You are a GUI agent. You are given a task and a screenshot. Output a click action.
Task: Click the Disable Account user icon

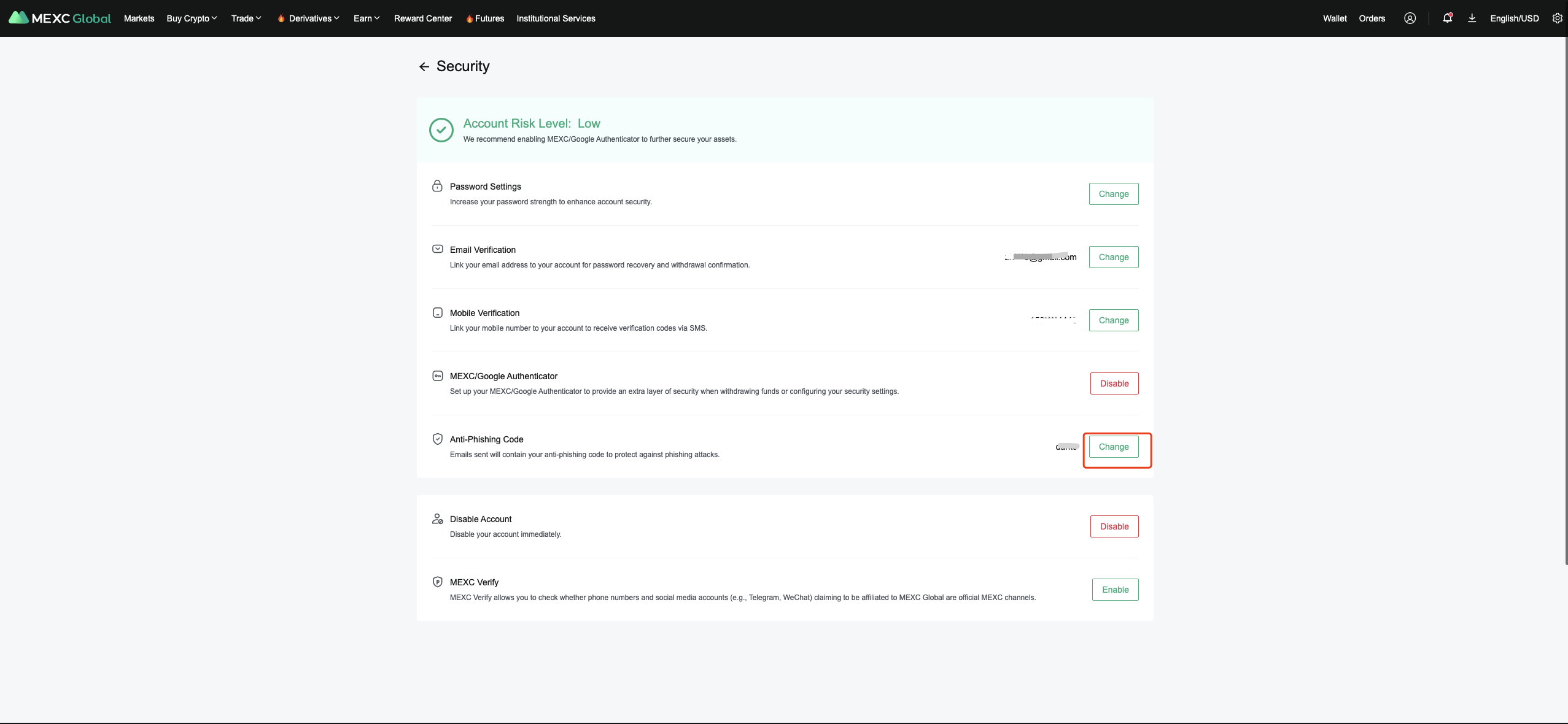[x=437, y=519]
